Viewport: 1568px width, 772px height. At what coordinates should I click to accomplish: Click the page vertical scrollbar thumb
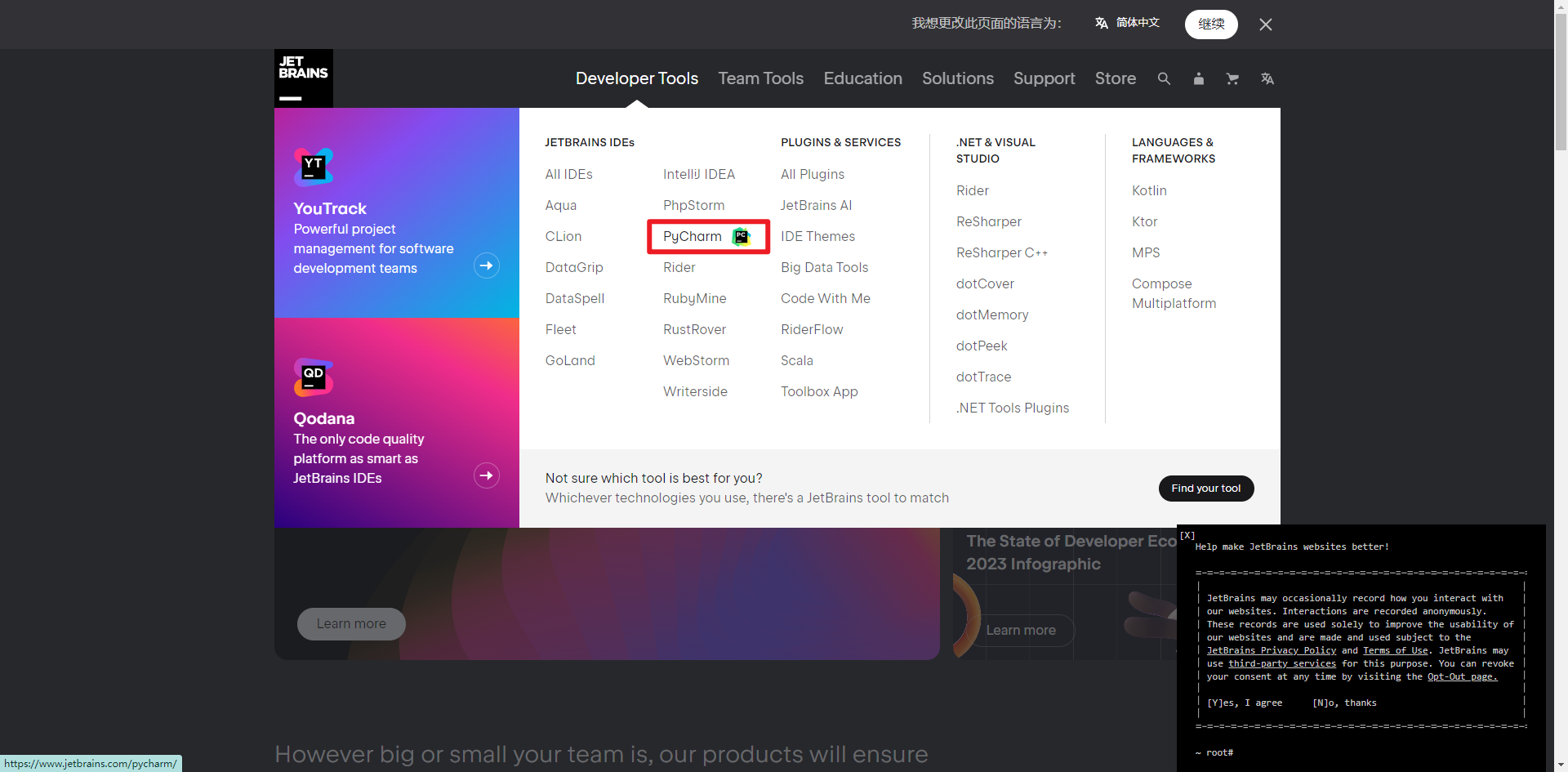[x=1561, y=83]
